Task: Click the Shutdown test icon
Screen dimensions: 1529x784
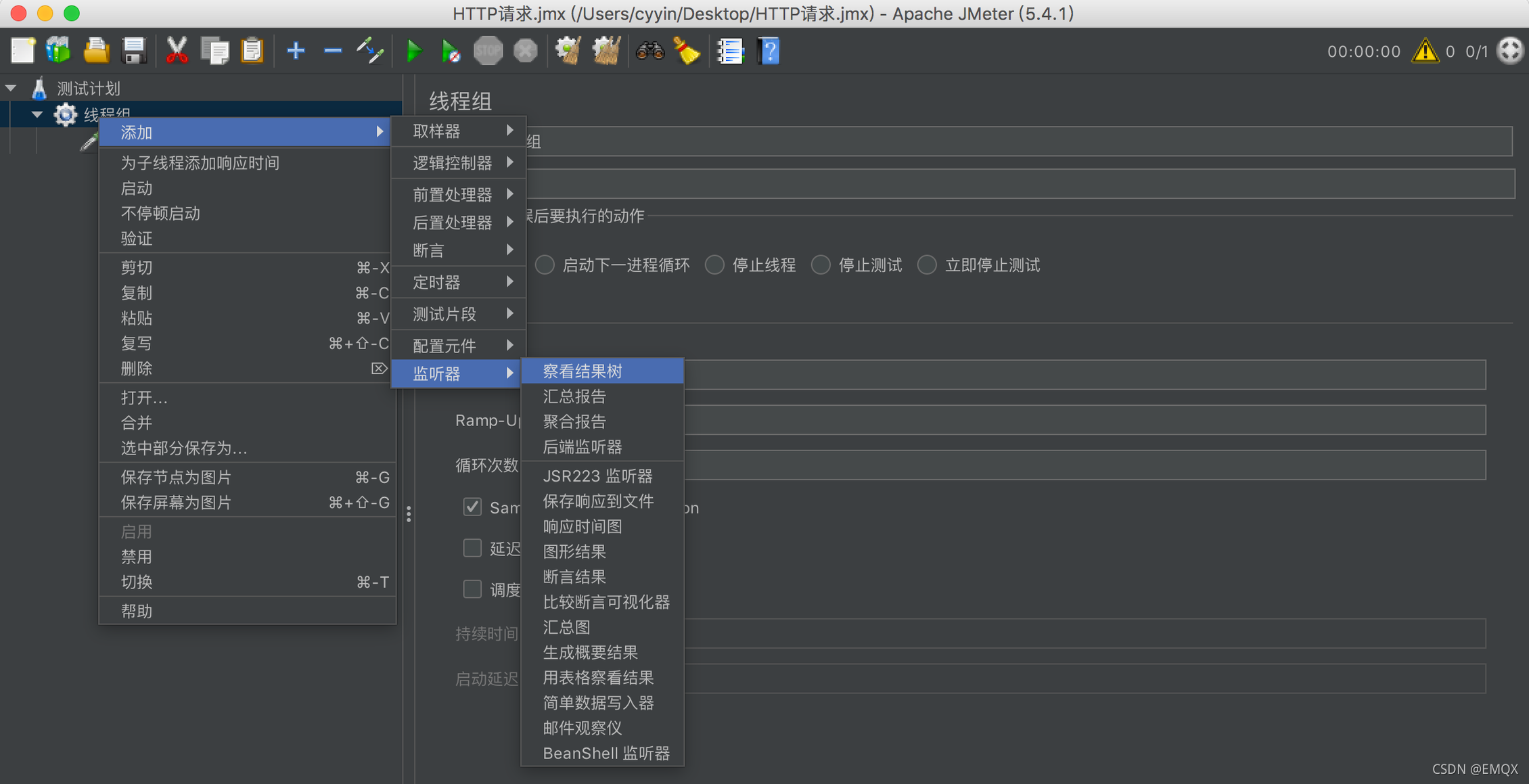Action: [x=525, y=51]
